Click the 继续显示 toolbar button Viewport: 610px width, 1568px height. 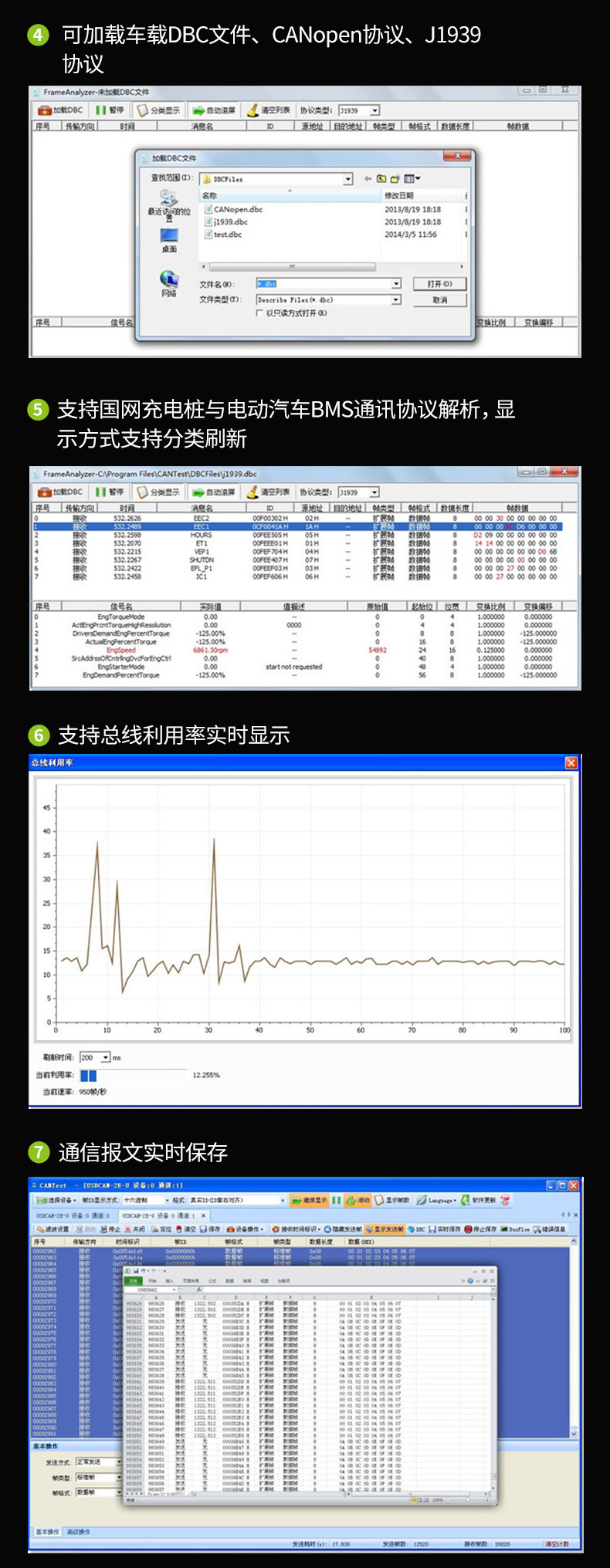click(310, 1200)
